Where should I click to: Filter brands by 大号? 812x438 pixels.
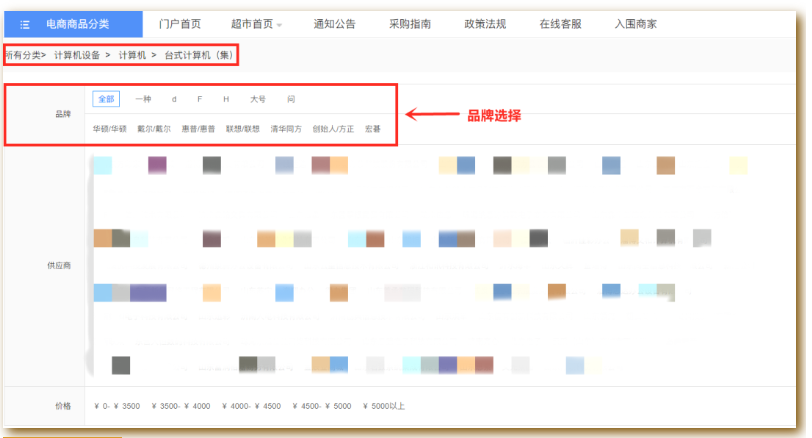[258, 99]
